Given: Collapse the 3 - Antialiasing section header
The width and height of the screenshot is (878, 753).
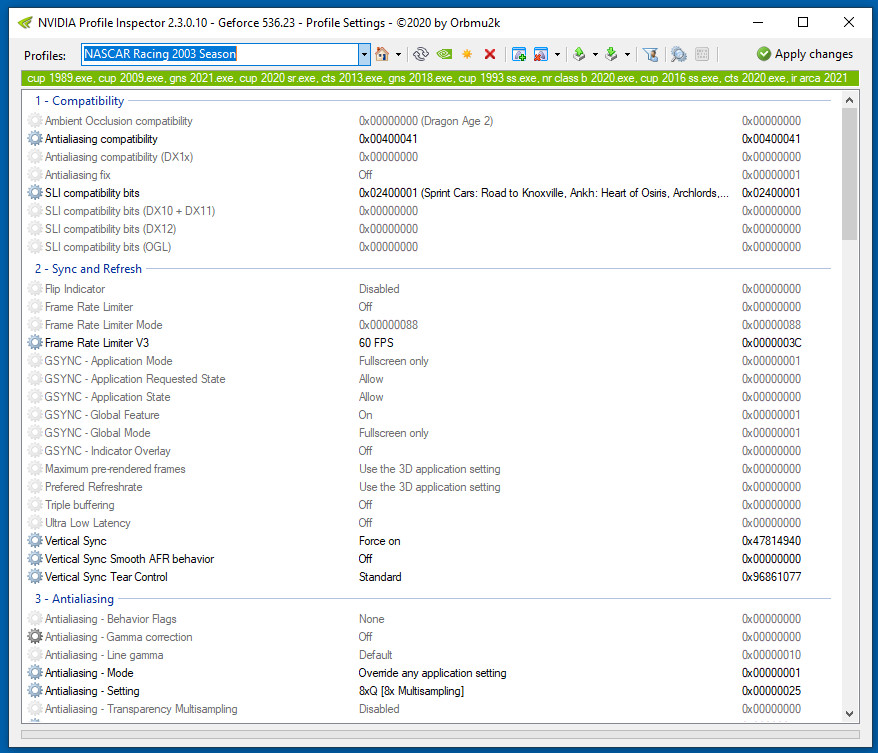Looking at the screenshot, I should 74,599.
